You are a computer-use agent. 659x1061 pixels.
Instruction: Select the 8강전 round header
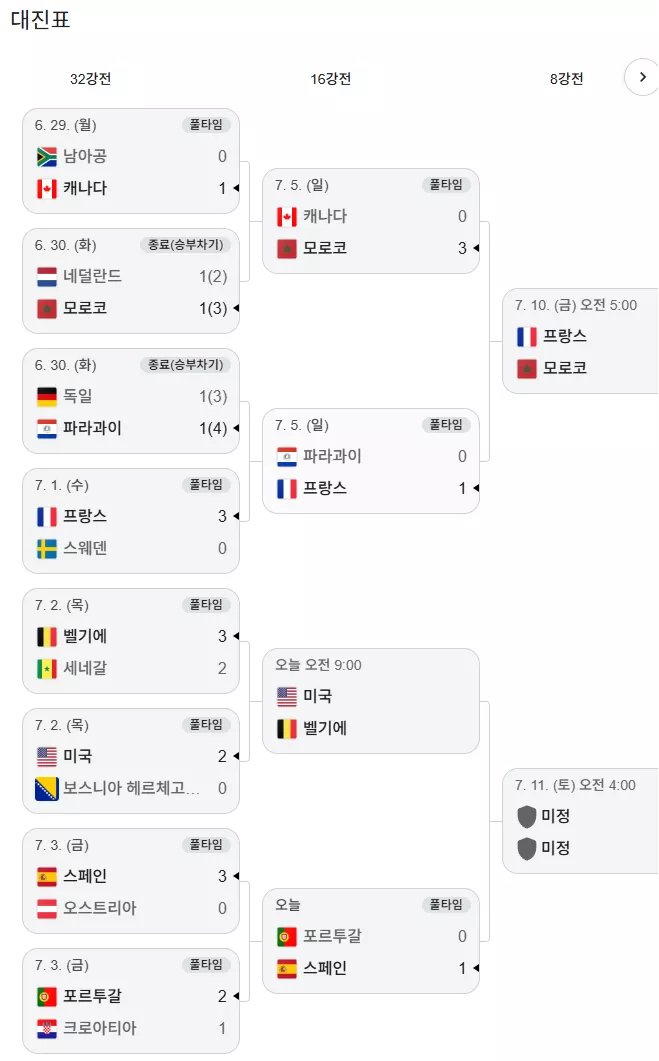[566, 78]
